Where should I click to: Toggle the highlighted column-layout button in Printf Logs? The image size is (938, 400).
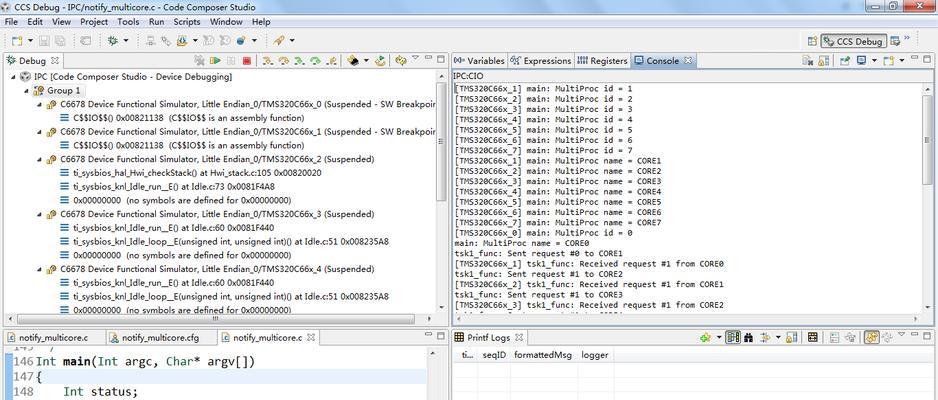tap(733, 338)
